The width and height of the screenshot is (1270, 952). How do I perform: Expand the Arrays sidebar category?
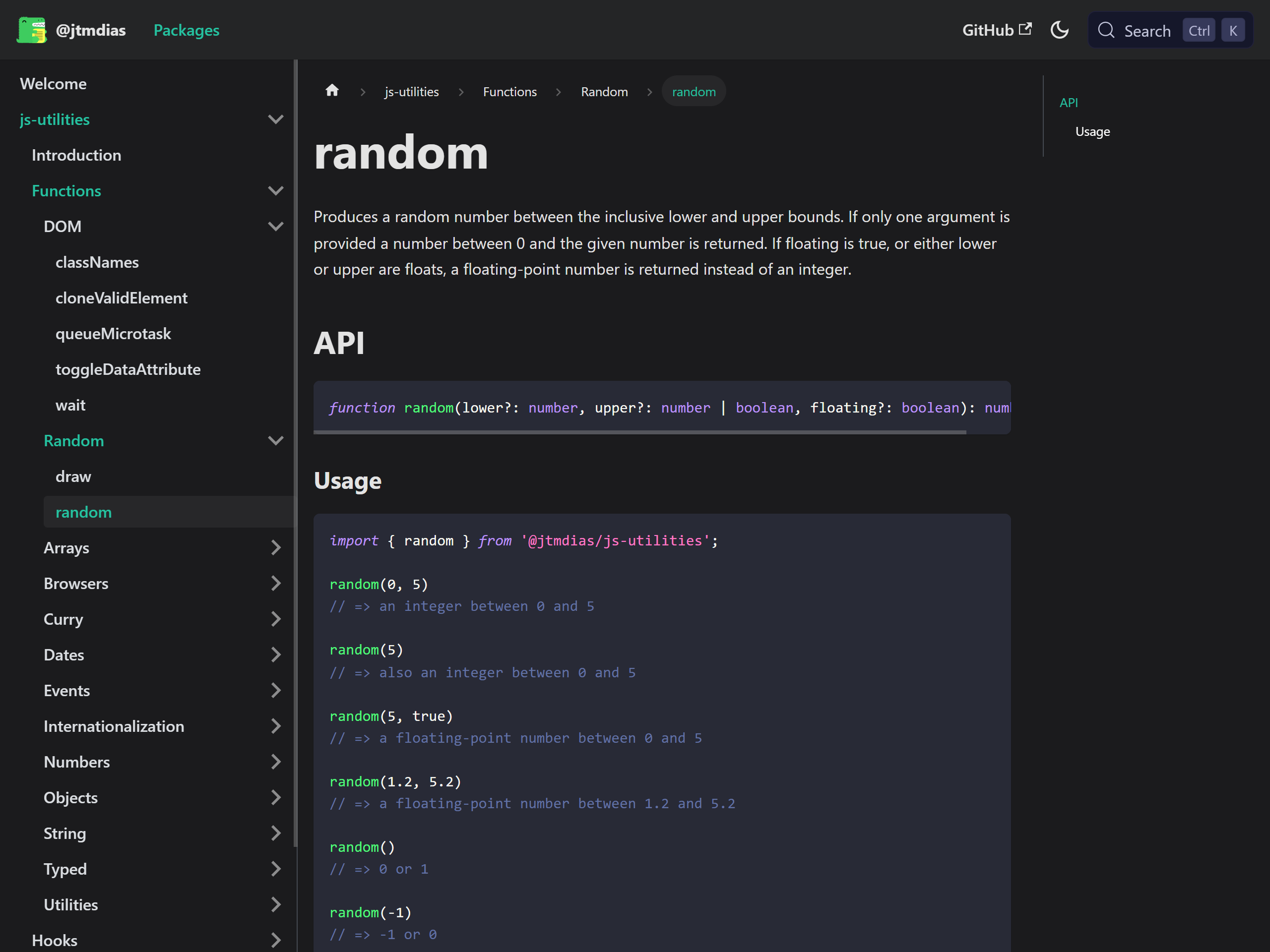[276, 548]
